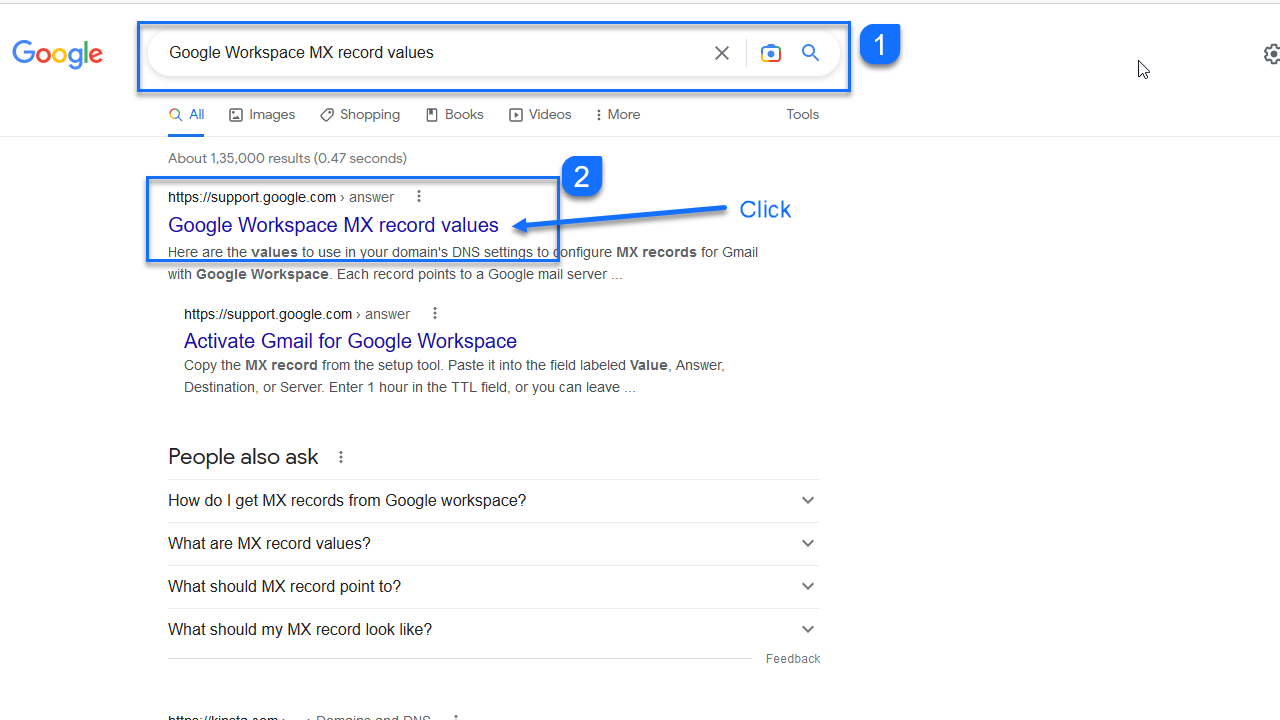Open options for first support.google.com result
Viewport: 1280px width, 720px height.
pos(419,197)
